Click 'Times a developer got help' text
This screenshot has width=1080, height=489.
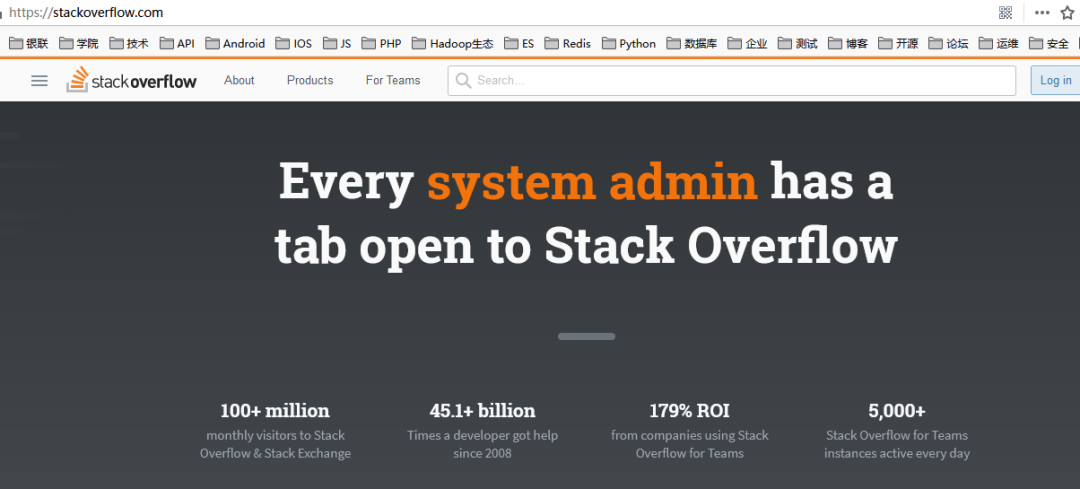click(482, 435)
